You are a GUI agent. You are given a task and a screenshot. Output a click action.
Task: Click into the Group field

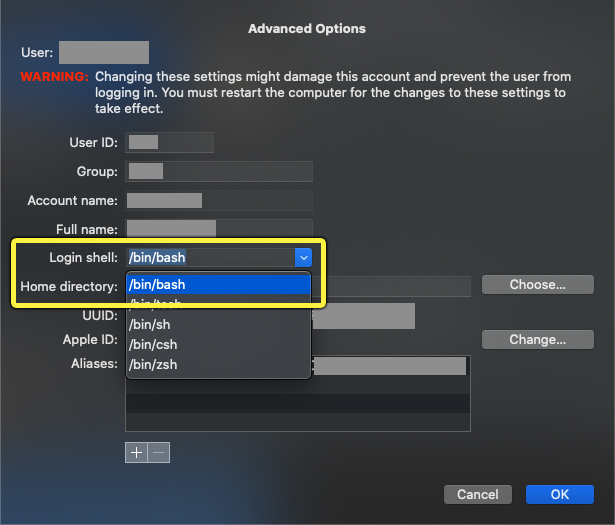coord(219,171)
